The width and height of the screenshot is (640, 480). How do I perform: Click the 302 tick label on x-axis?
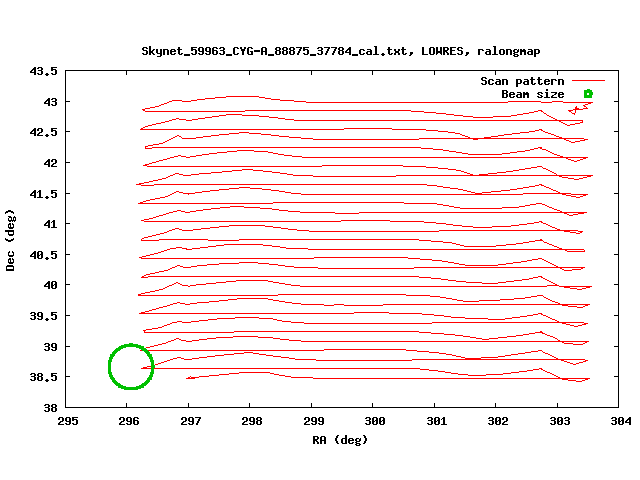[497, 422]
